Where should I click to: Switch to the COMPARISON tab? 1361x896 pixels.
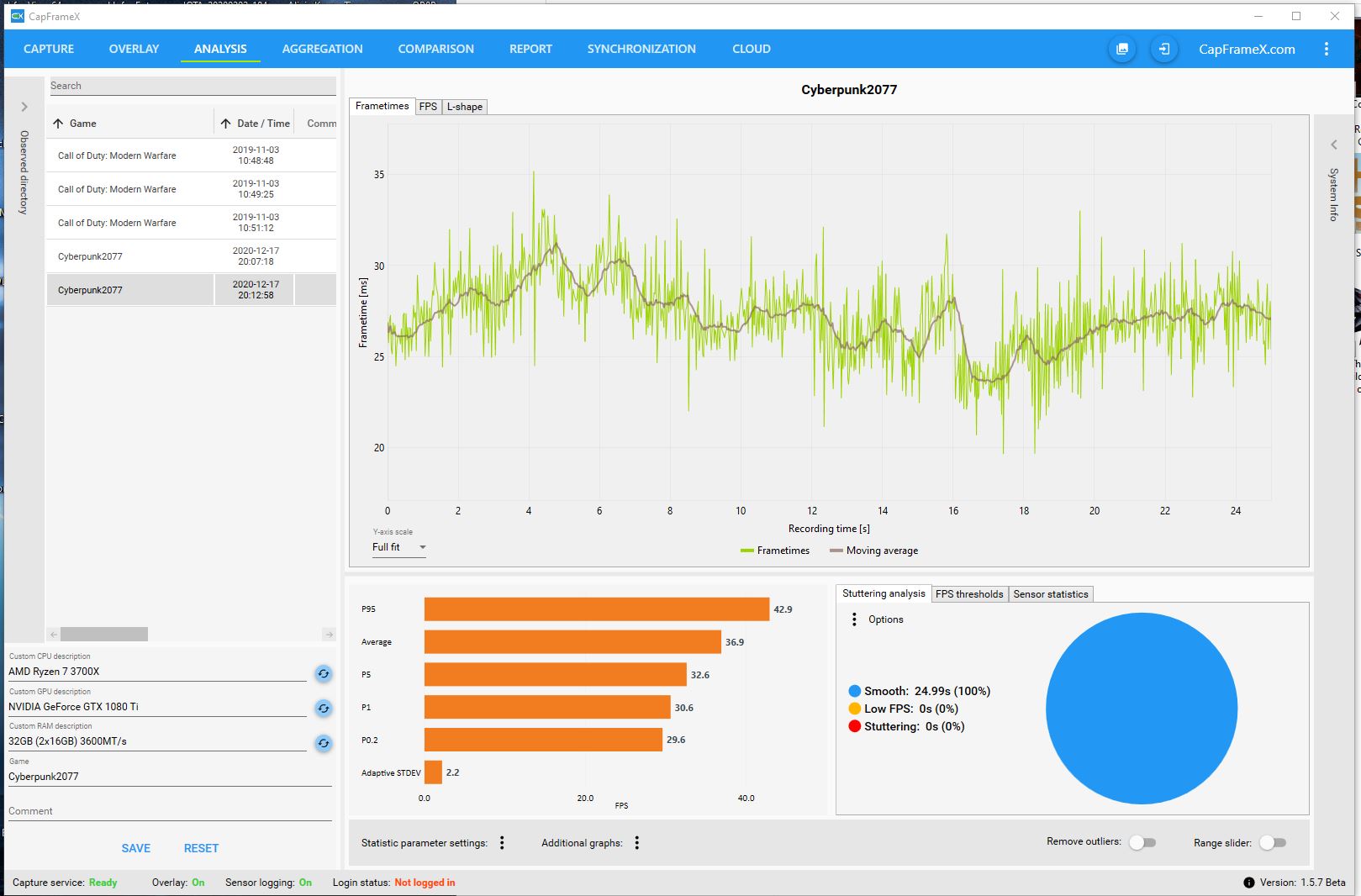click(436, 49)
